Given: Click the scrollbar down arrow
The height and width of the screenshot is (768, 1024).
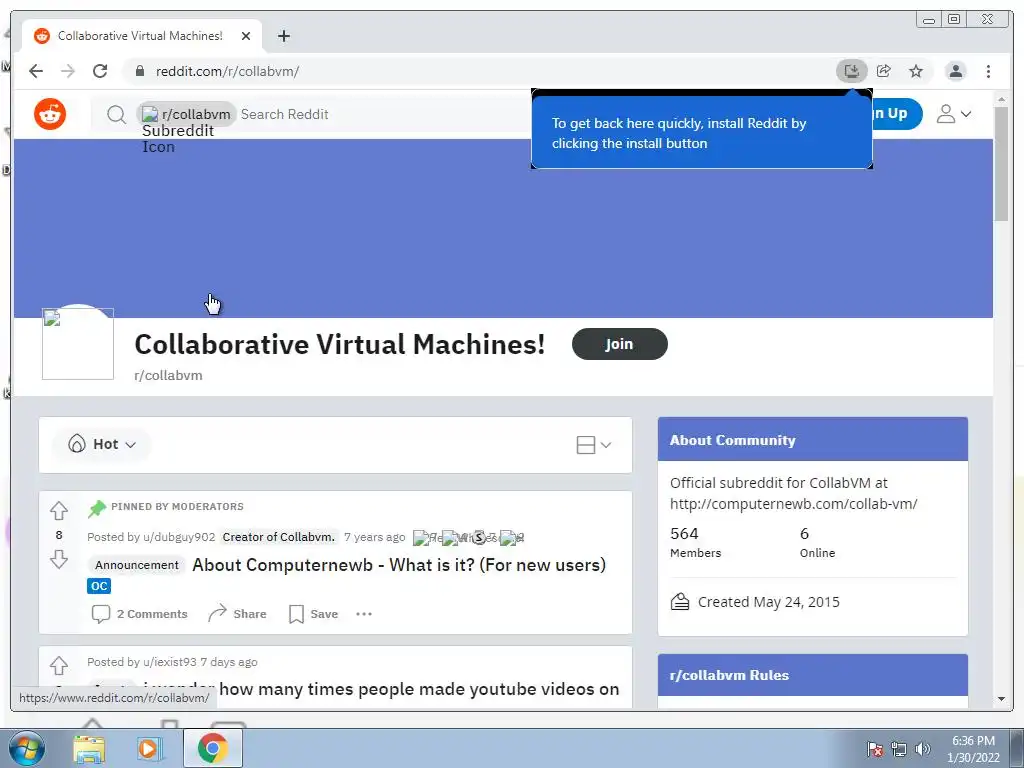Looking at the screenshot, I should [x=1001, y=699].
